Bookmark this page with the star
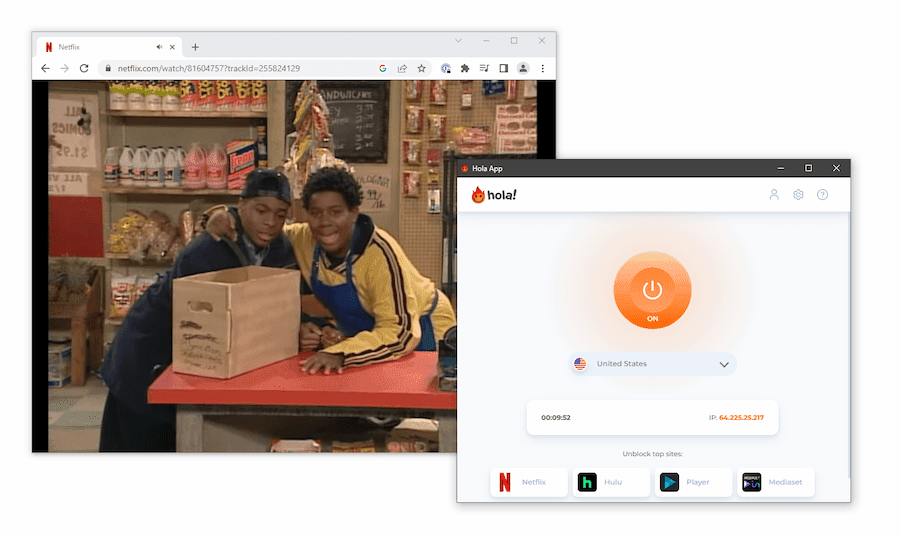This screenshot has width=900, height=536. pos(422,68)
